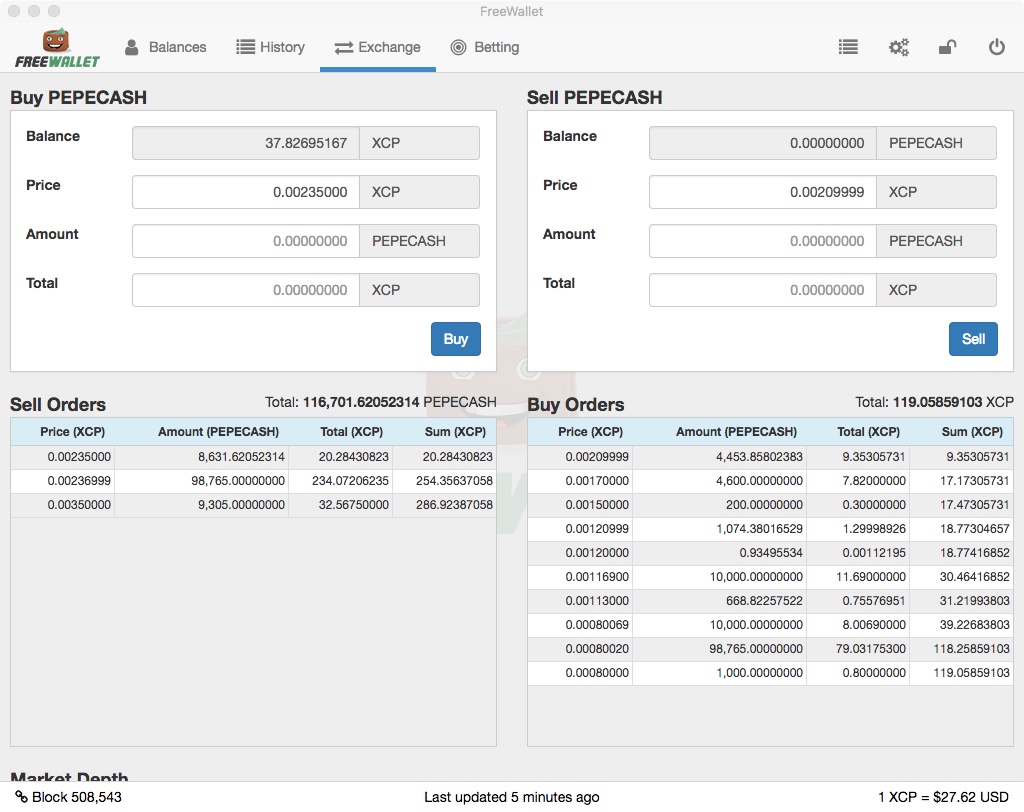
Task: Select buy order priced 0.00120999
Action: (770, 528)
